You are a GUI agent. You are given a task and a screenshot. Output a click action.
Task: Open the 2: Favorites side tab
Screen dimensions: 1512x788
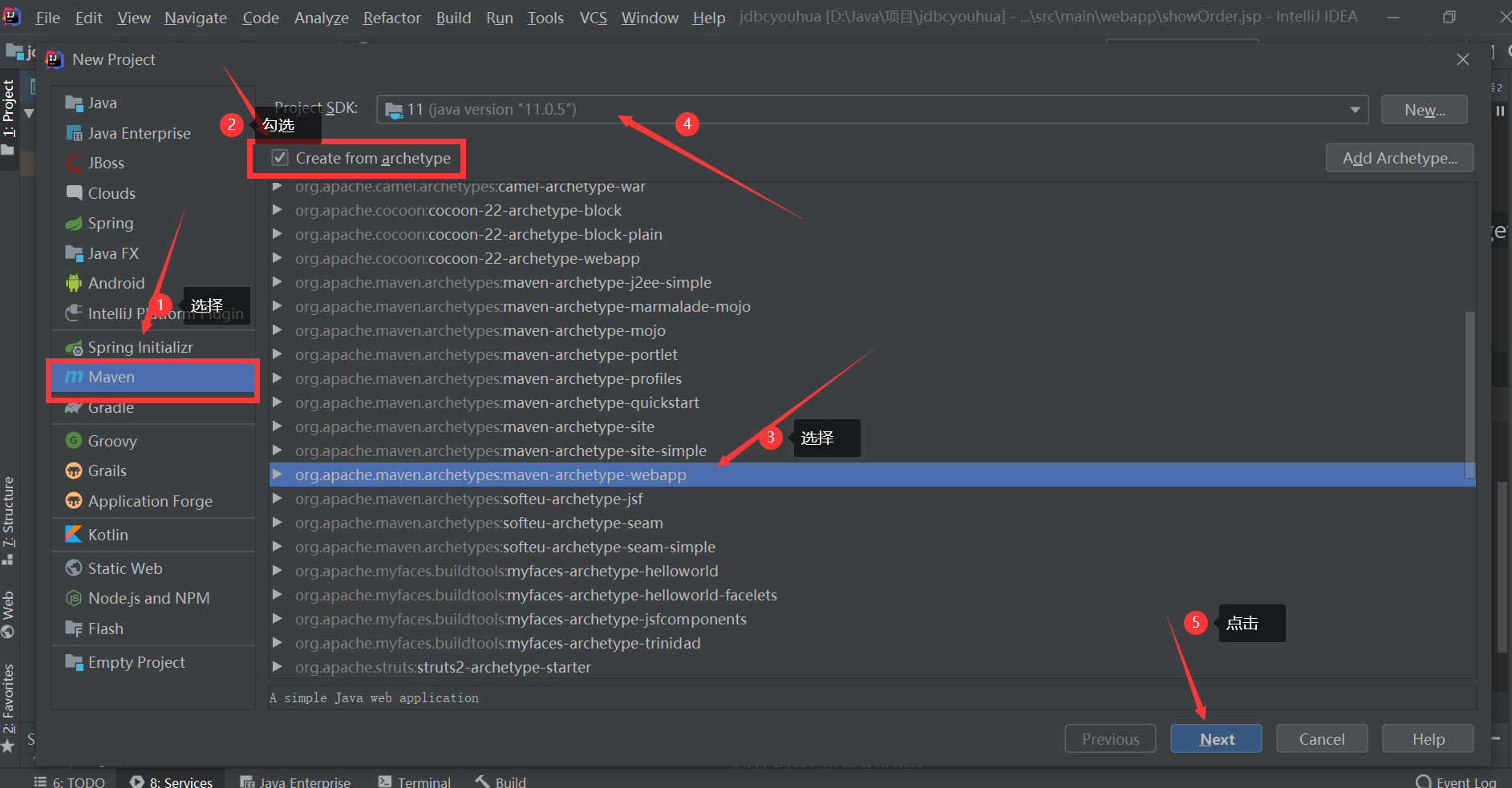click(x=9, y=709)
